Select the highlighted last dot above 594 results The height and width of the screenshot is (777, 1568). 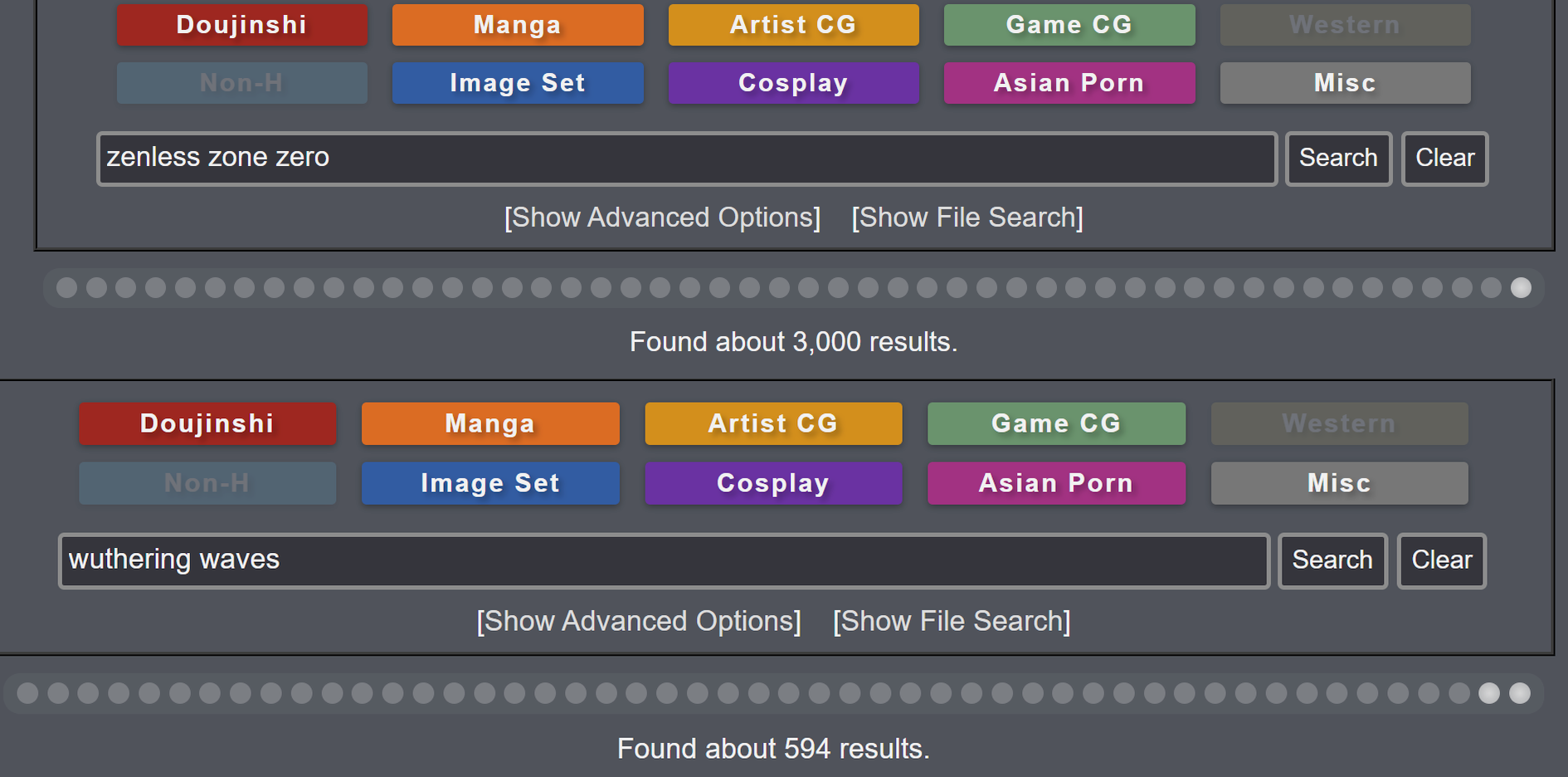(1520, 693)
